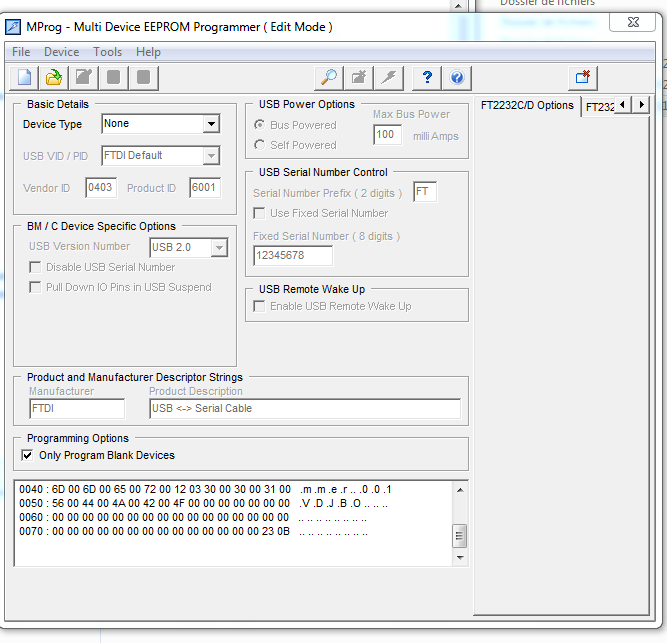The width and height of the screenshot is (667, 643).
Task: Click the Serial Number Prefix field
Action: 425,192
